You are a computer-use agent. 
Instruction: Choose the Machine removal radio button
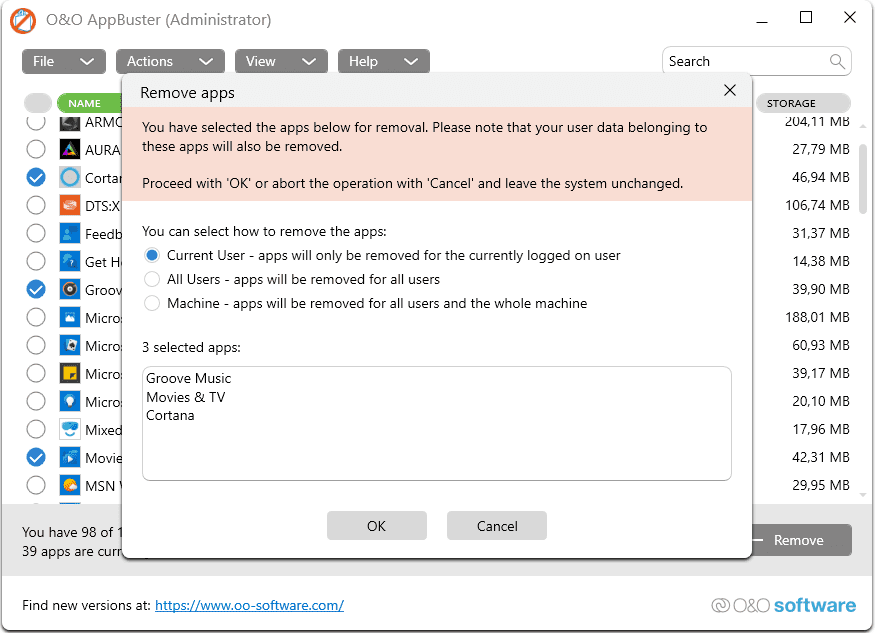pyautogui.click(x=153, y=303)
